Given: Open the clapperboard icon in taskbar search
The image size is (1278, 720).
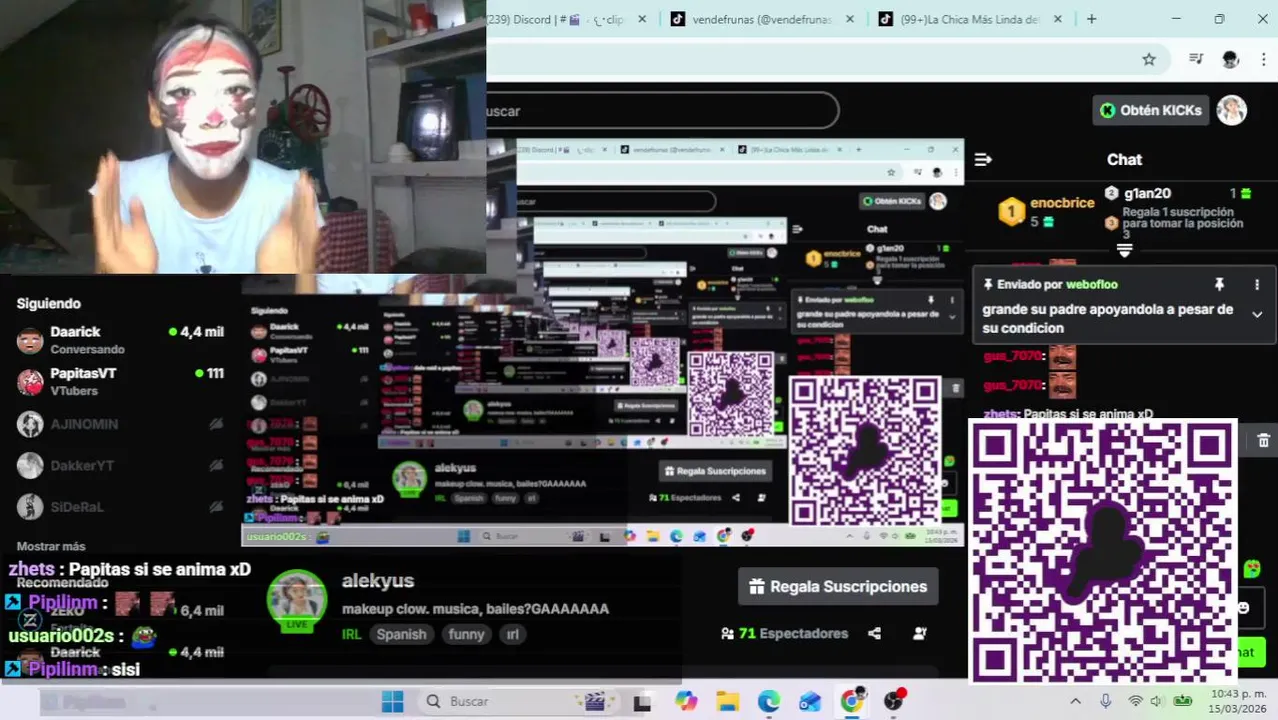Looking at the screenshot, I should point(596,701).
